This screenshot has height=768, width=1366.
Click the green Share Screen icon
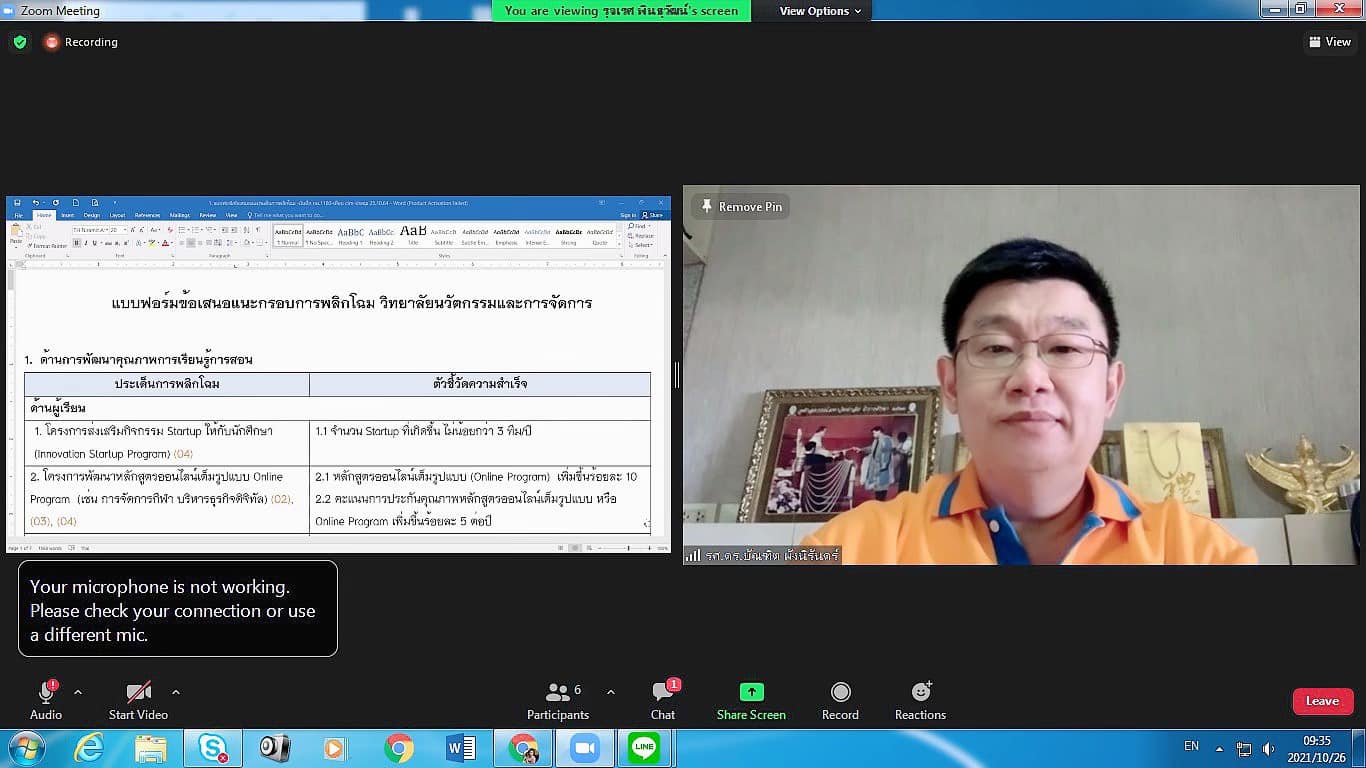751,692
